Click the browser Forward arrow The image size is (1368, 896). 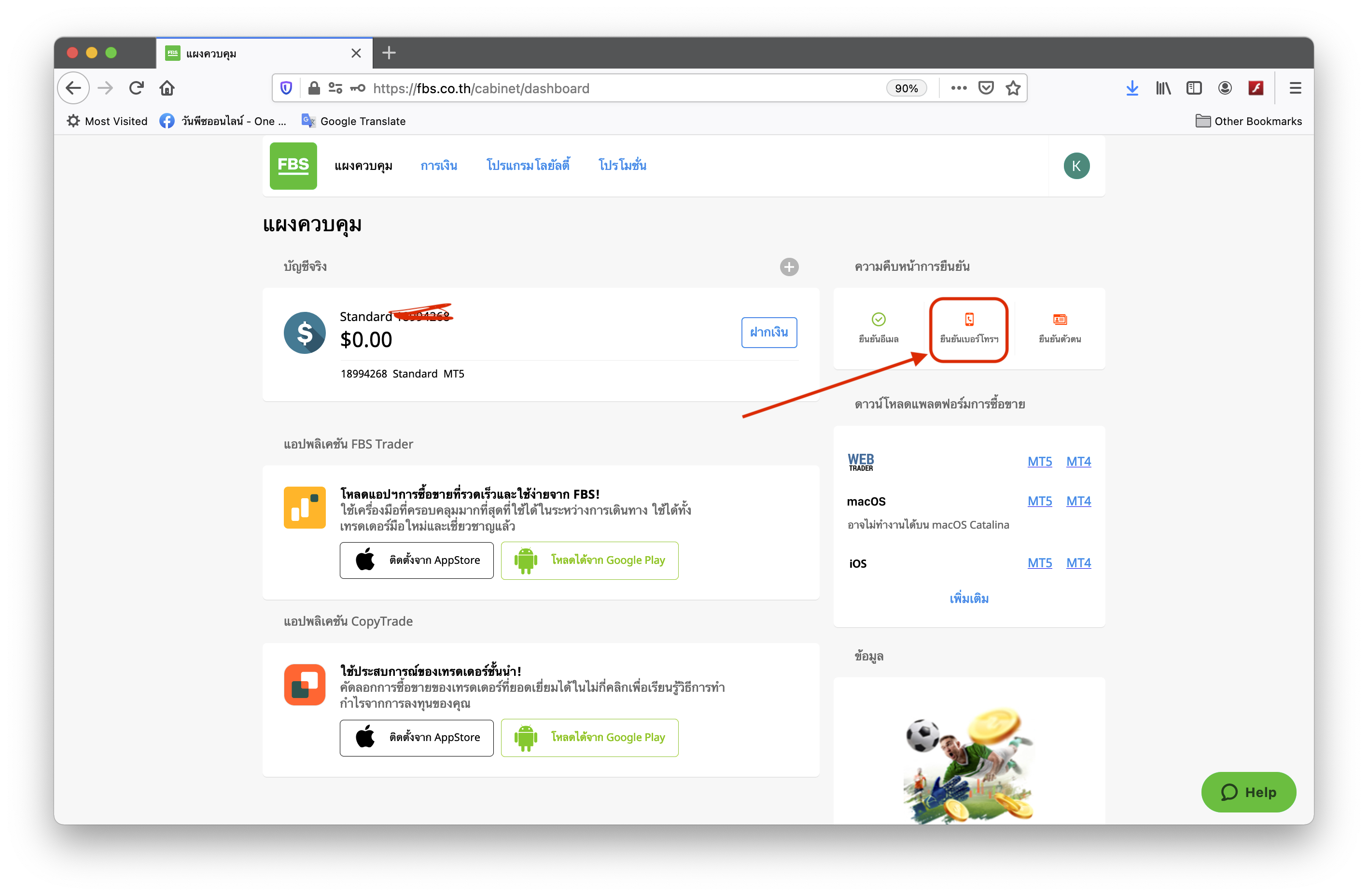105,88
